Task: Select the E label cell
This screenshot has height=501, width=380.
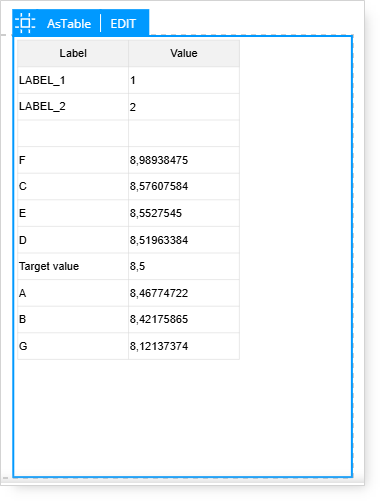Action: click(73, 213)
